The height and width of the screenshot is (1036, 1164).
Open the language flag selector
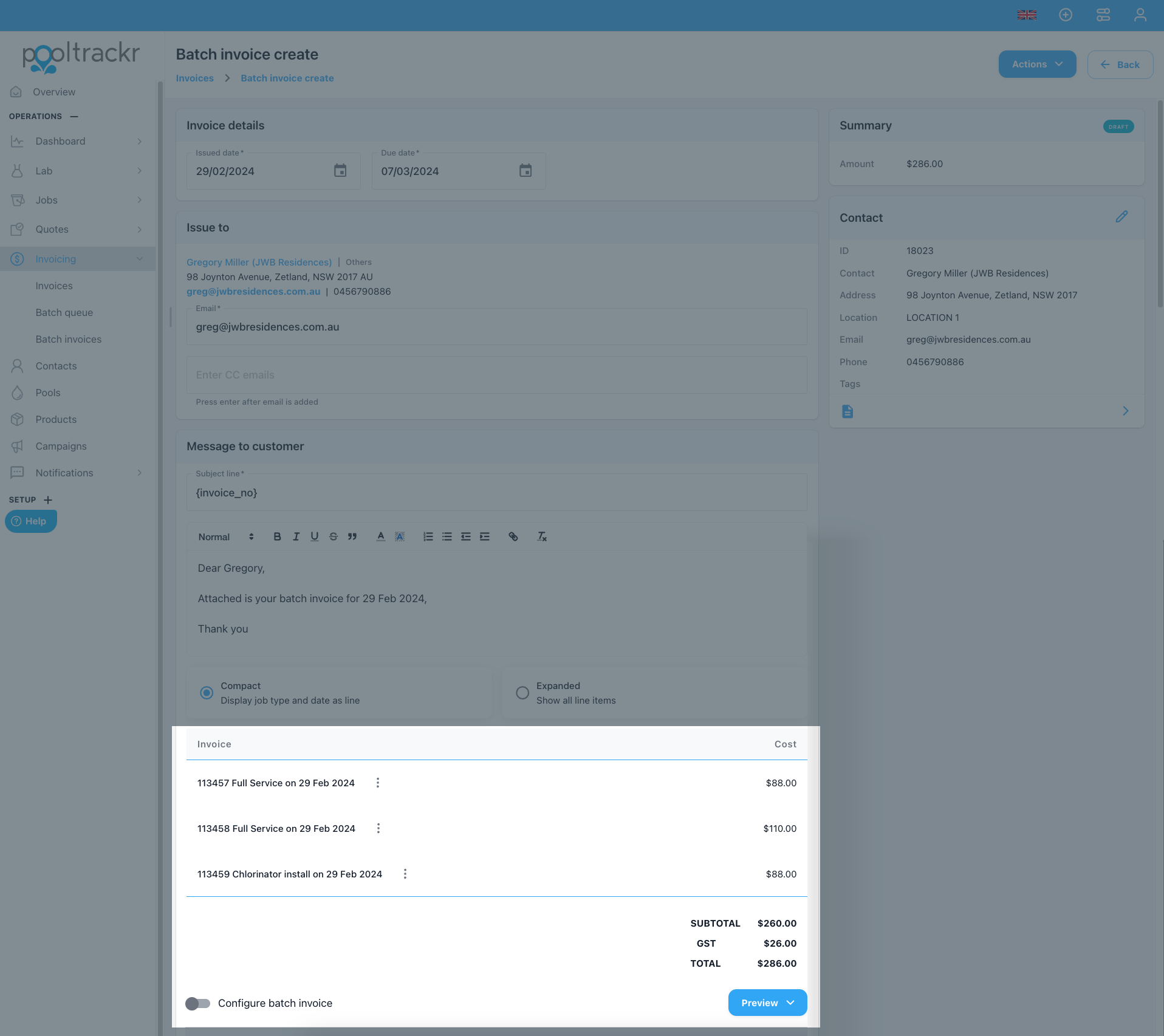1027,15
